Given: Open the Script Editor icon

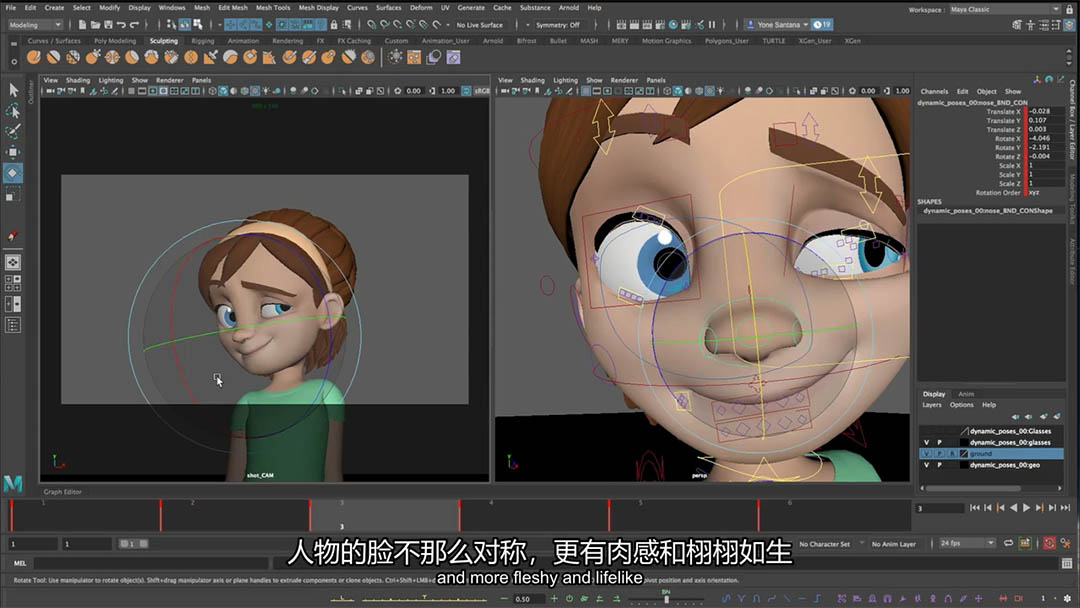Looking at the screenshot, I should point(1067,563).
